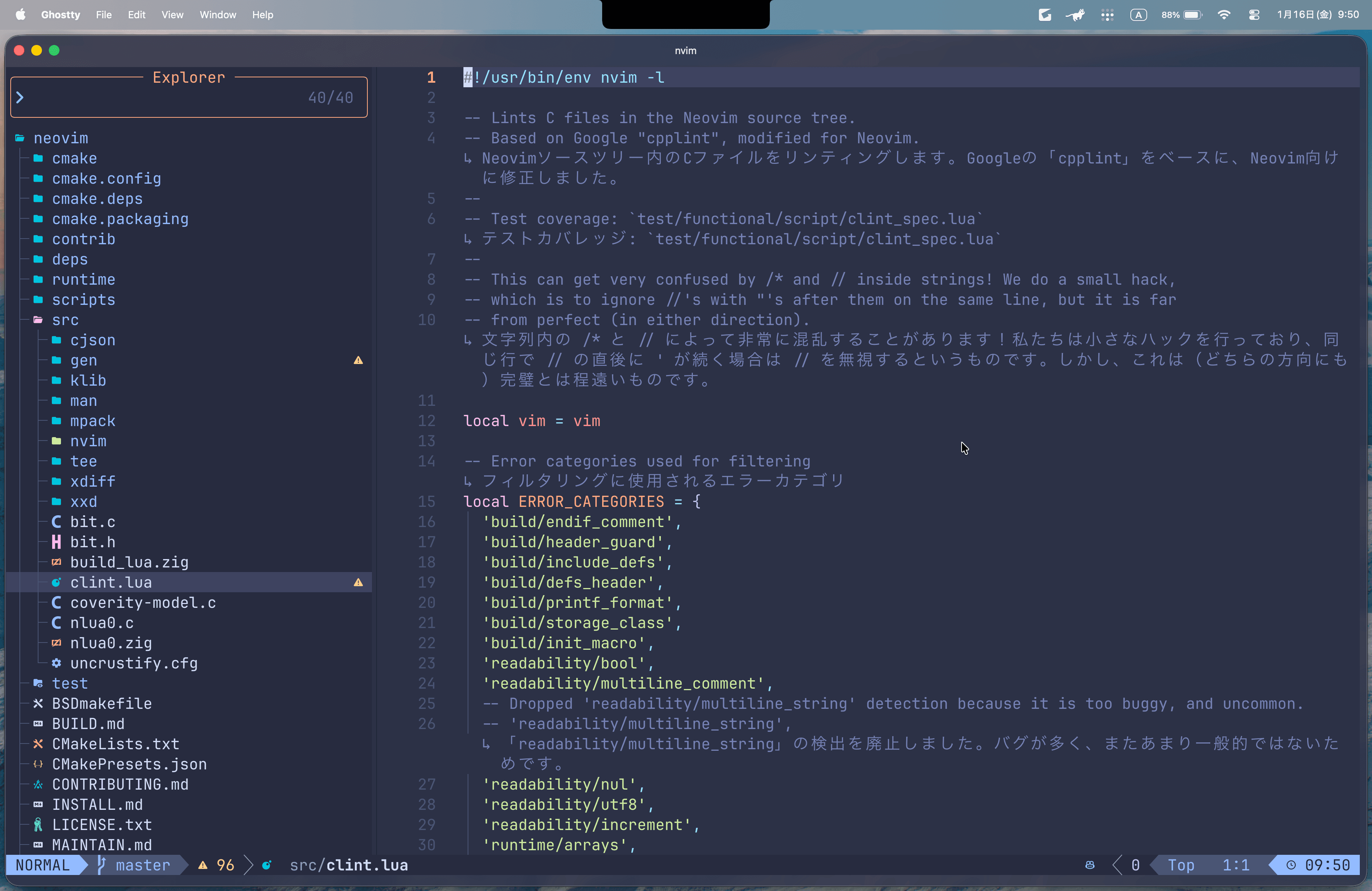Click the 1:1 cursor position indicator
Image resolution: width=1372 pixels, height=891 pixels.
[x=1236, y=864]
